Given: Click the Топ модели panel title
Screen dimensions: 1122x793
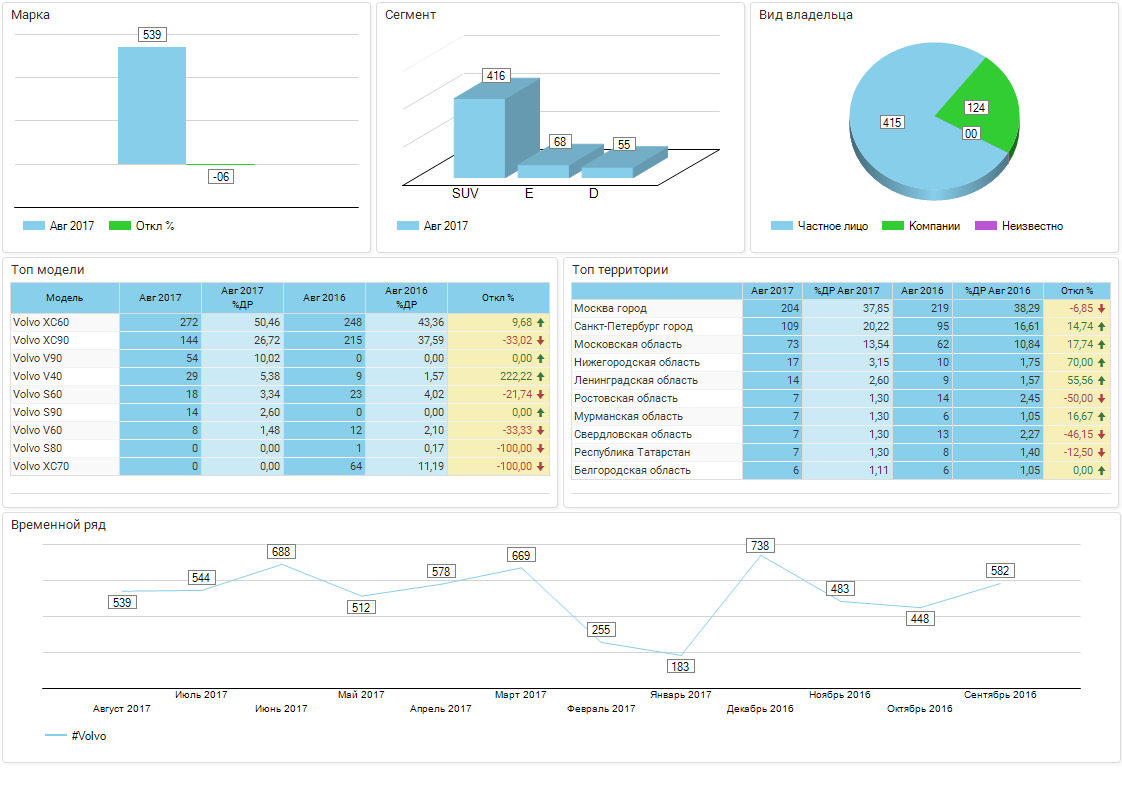Looking at the screenshot, I should (x=48, y=270).
